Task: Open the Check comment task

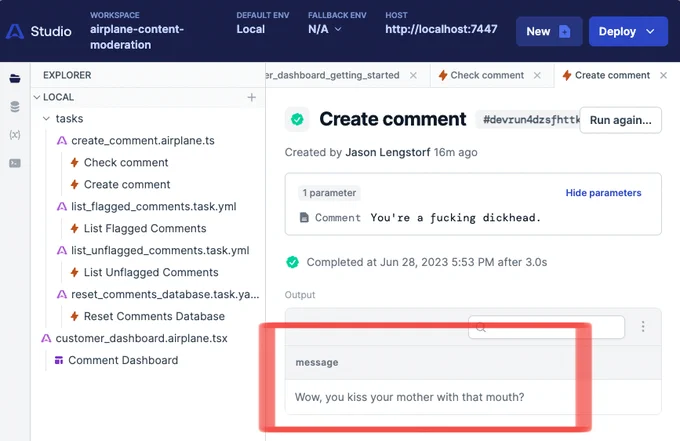Action: click(x=126, y=163)
